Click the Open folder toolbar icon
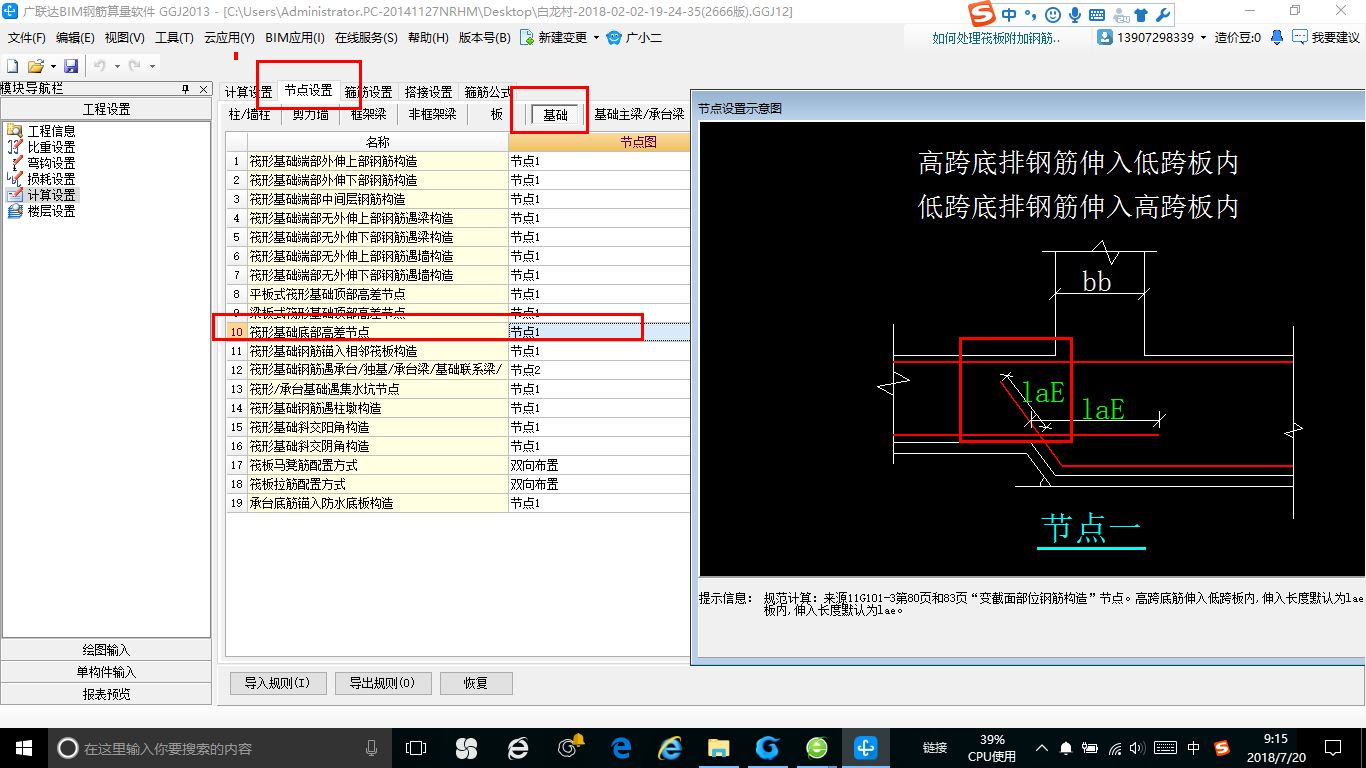This screenshot has width=1366, height=768. pos(35,66)
